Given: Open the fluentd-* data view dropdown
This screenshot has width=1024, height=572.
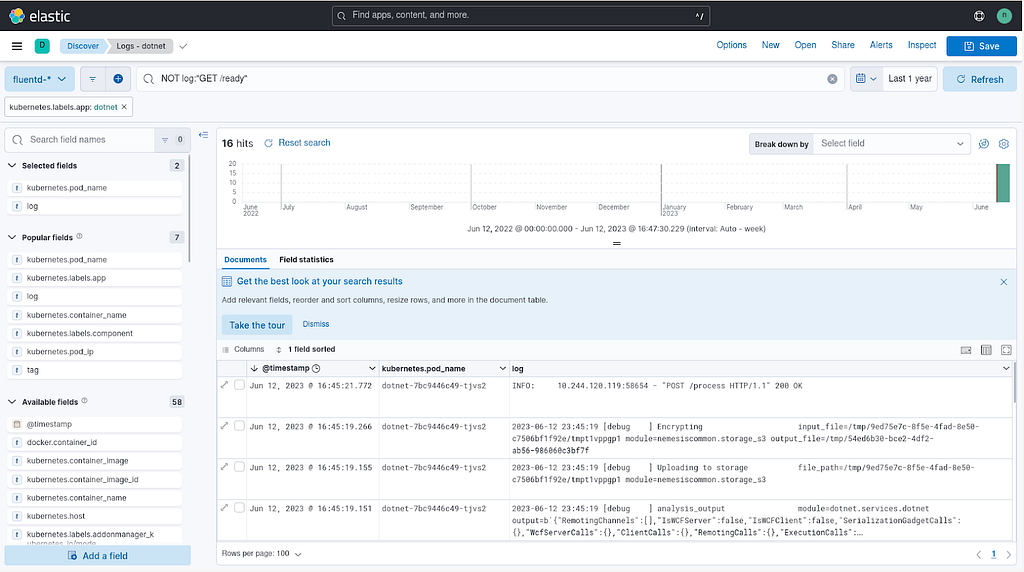Looking at the screenshot, I should point(40,79).
